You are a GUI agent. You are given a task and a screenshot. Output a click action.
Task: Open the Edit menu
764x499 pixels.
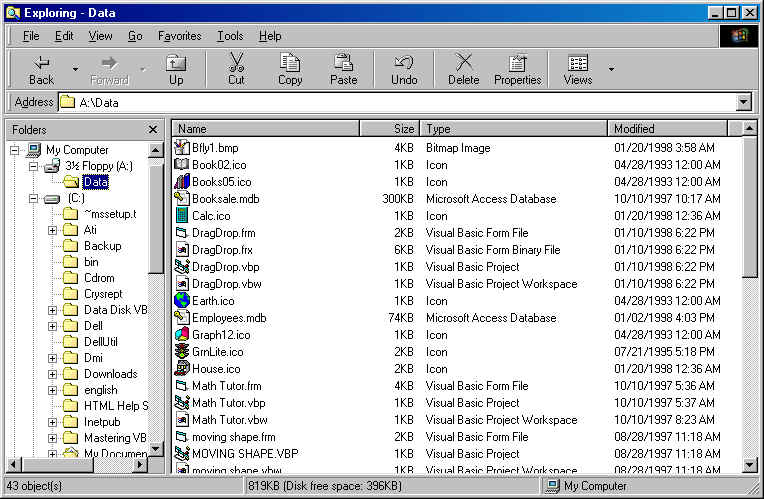(x=64, y=36)
